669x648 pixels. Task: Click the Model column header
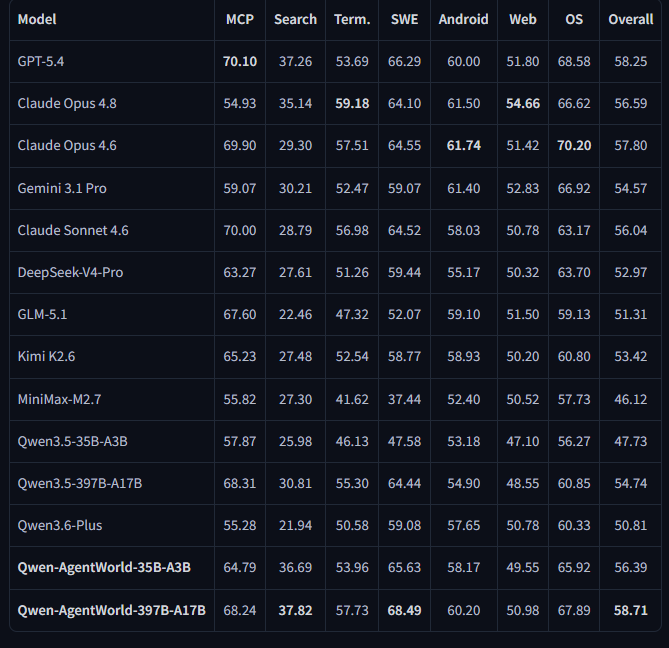coord(37,19)
